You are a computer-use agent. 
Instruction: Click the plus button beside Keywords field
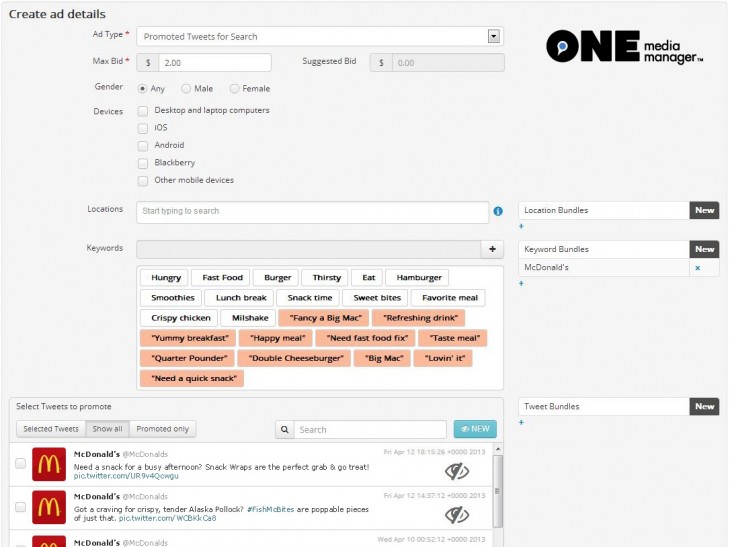492,249
